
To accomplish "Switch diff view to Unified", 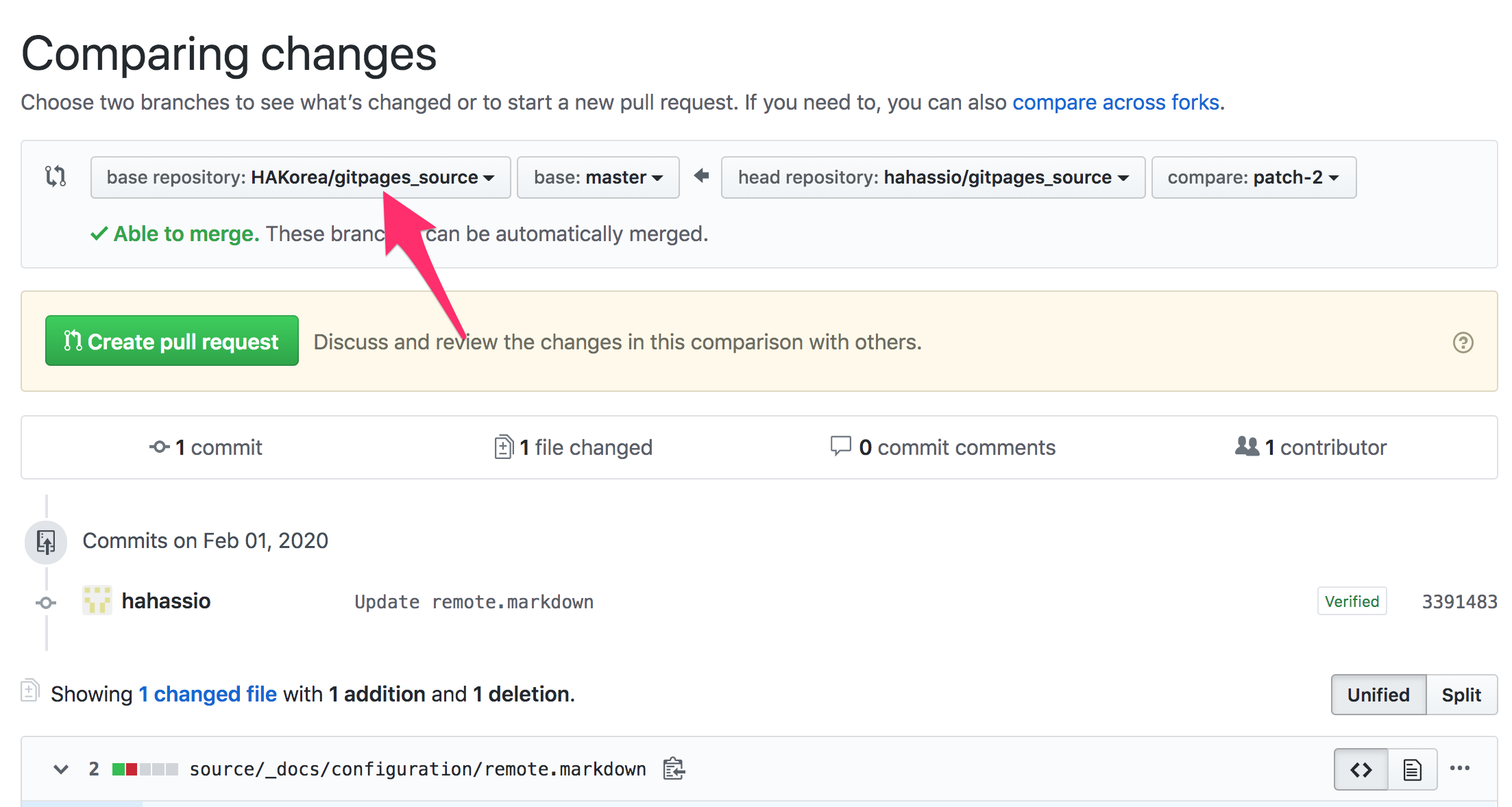I will coord(1378,695).
